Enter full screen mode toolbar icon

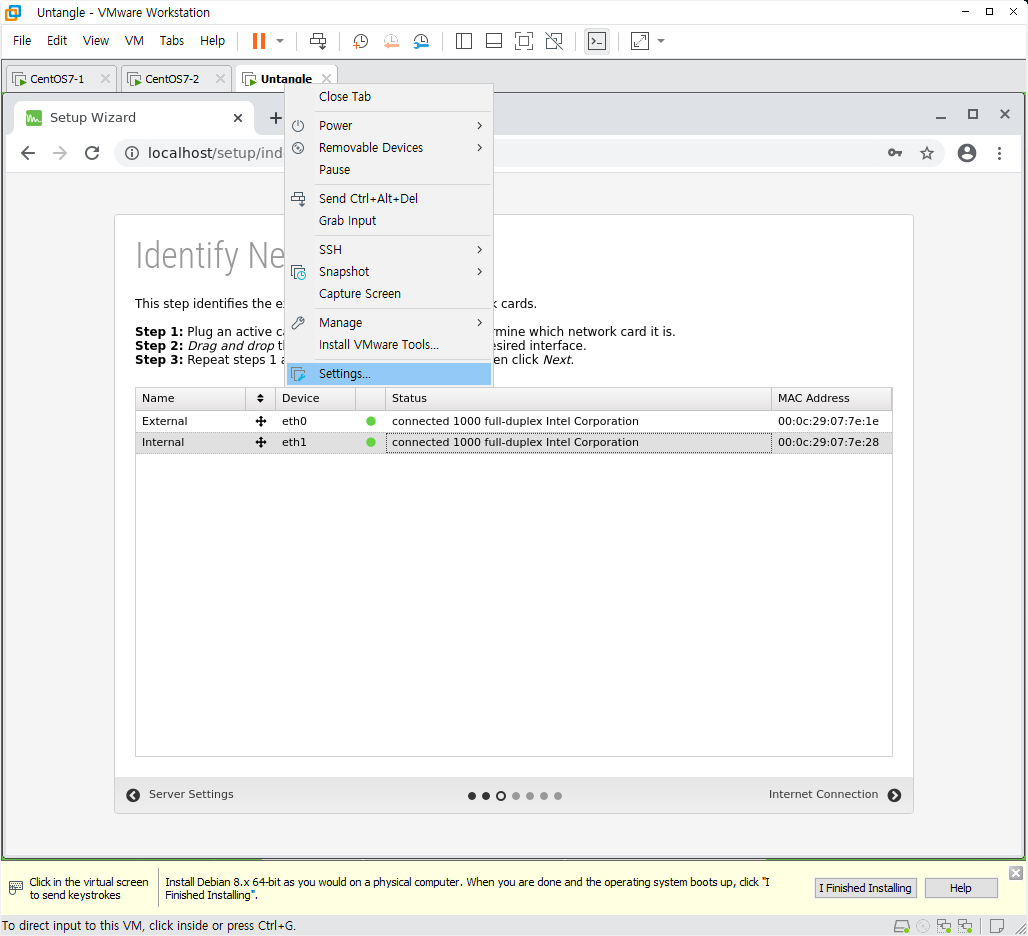pyautogui.click(x=524, y=41)
